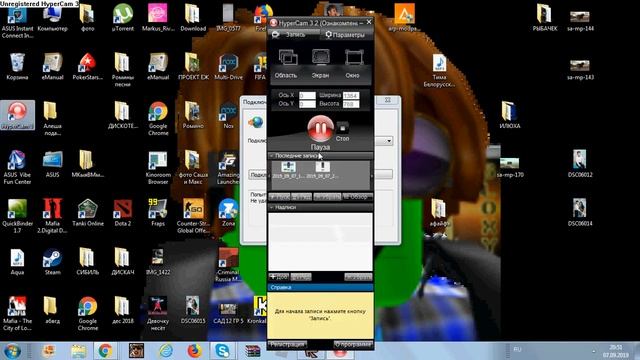Open the taskbar clock and date
This screenshot has width=640, height=360.
coord(616,351)
